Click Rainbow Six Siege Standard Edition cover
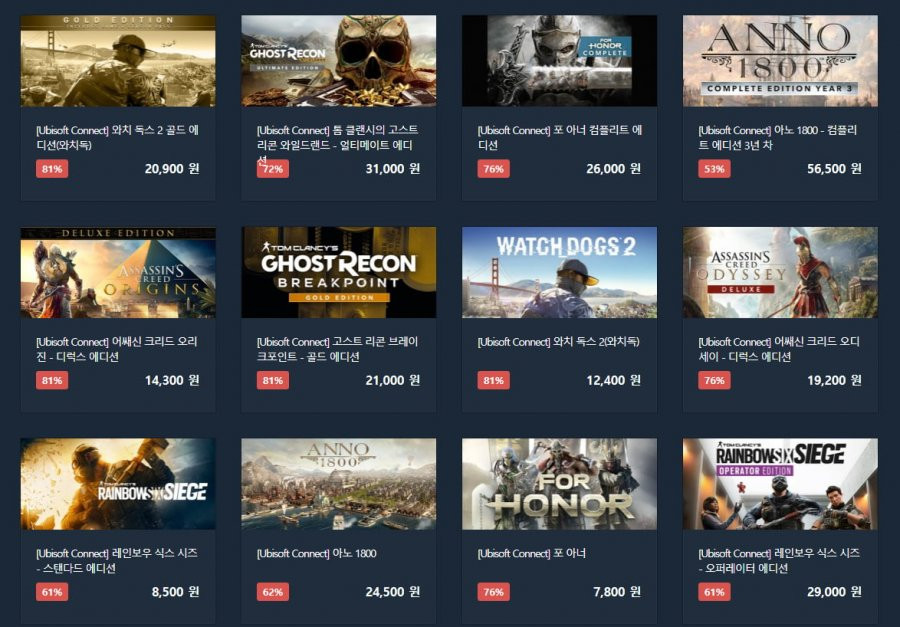The height and width of the screenshot is (627, 900). coord(118,484)
